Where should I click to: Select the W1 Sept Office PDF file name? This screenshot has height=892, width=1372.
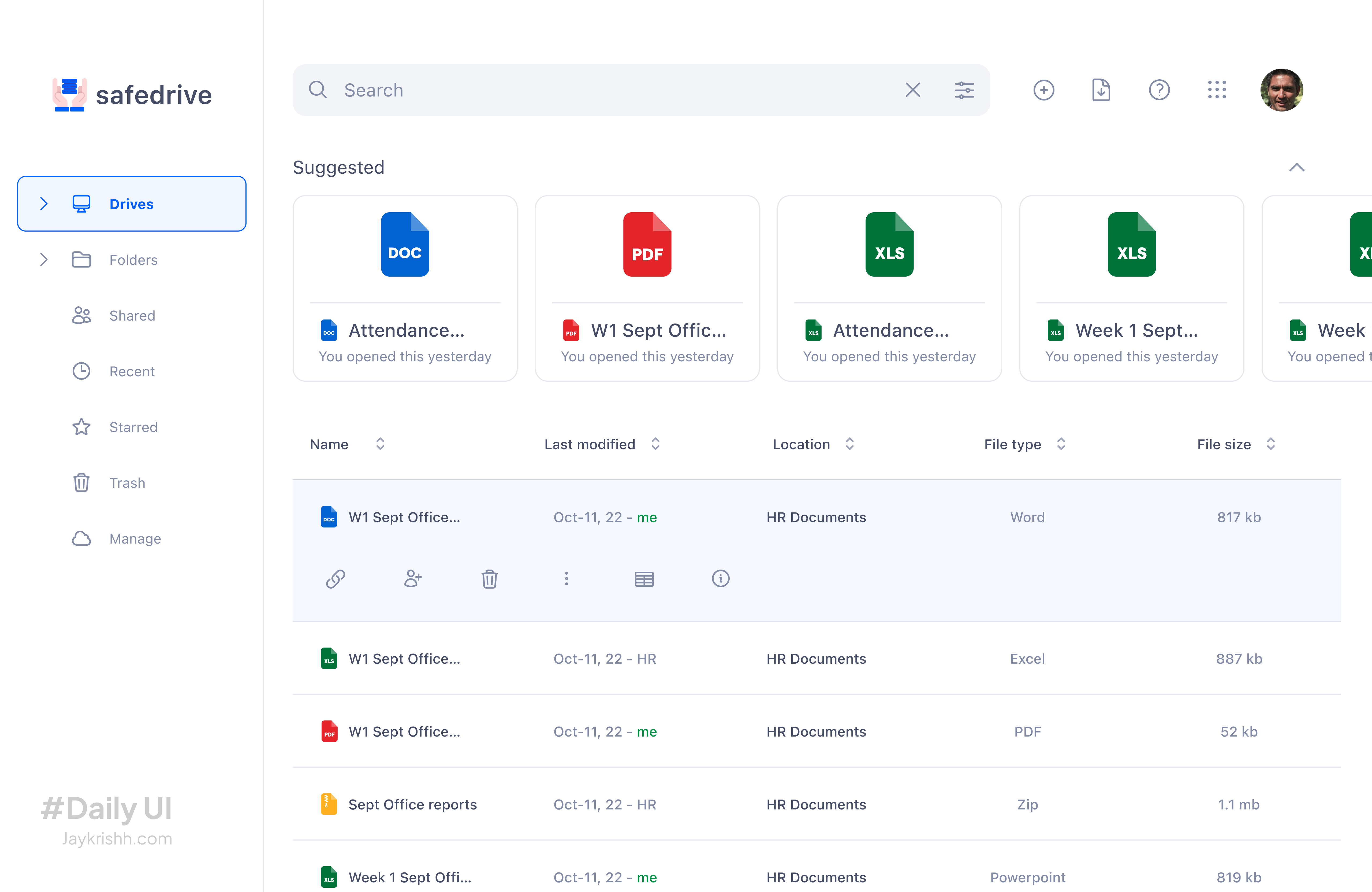pyautogui.click(x=404, y=731)
